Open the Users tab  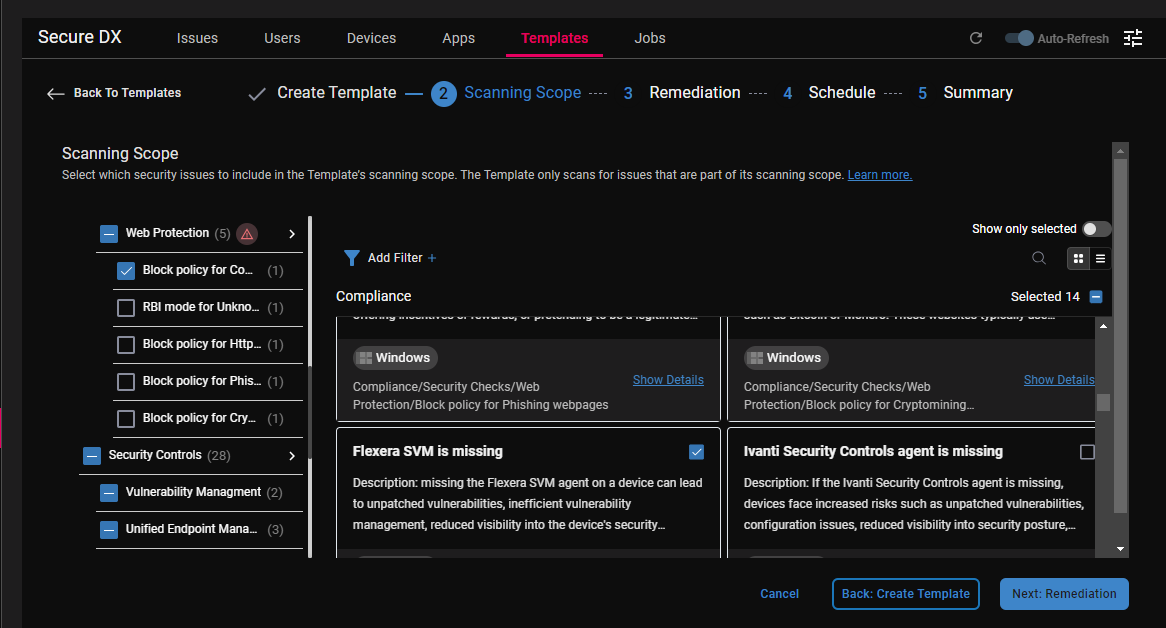coord(282,38)
